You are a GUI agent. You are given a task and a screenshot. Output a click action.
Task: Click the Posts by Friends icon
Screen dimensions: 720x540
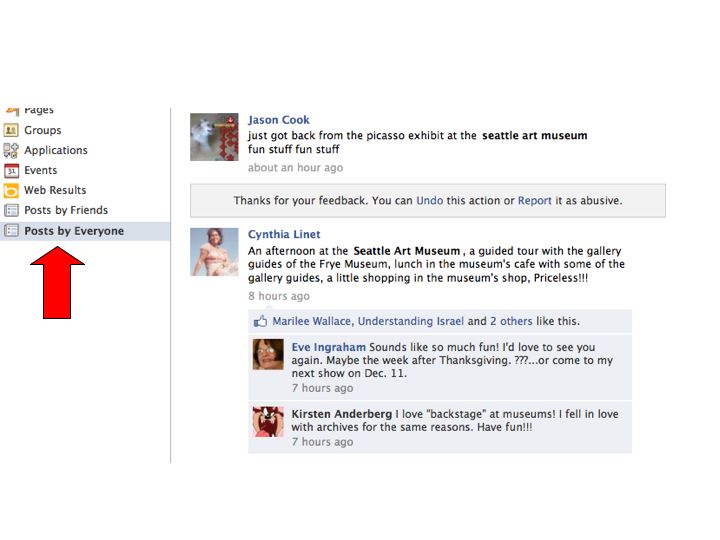(x=11, y=210)
